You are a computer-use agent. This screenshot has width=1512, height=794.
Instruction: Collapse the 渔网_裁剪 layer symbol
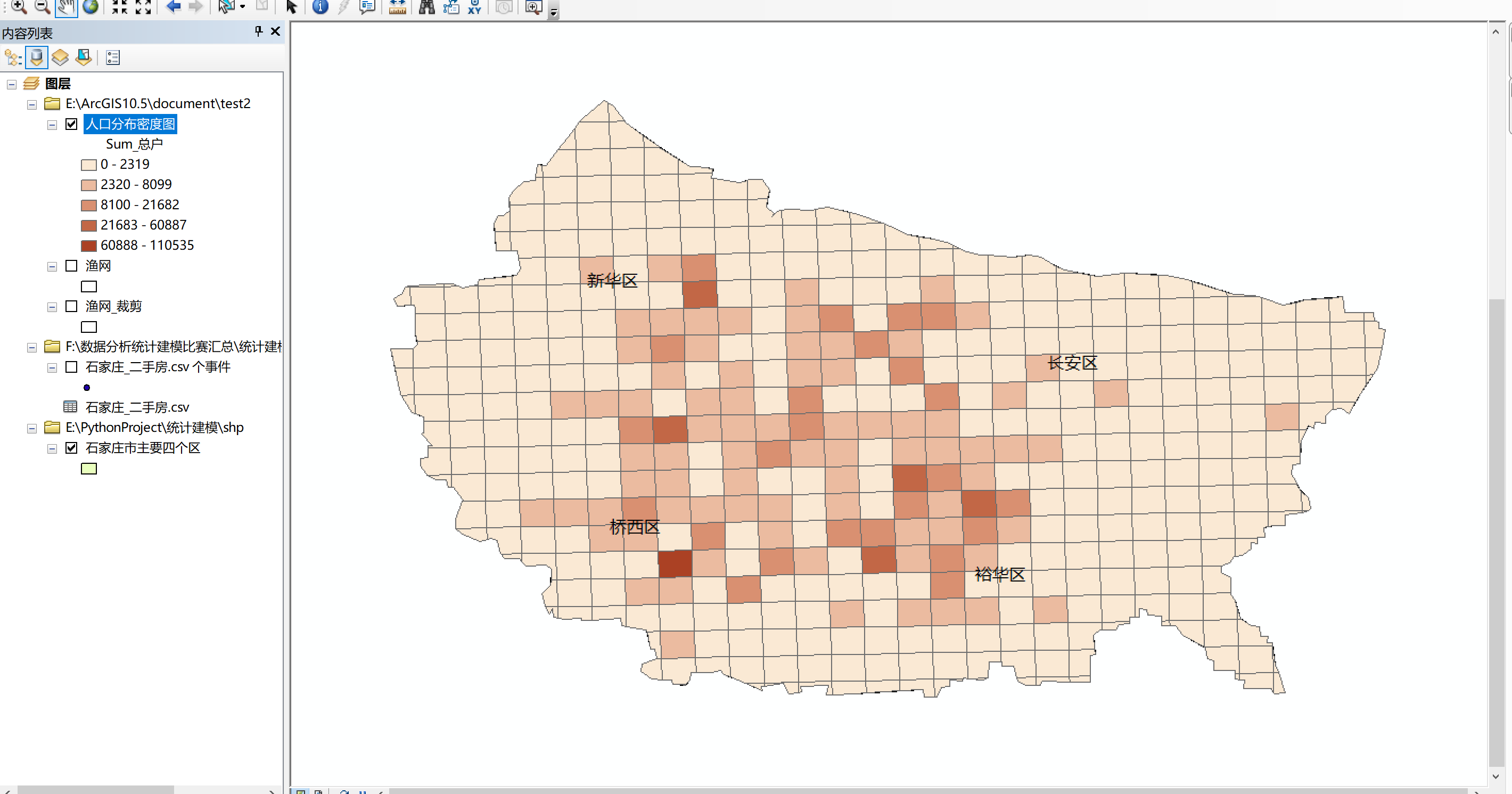[x=52, y=307]
